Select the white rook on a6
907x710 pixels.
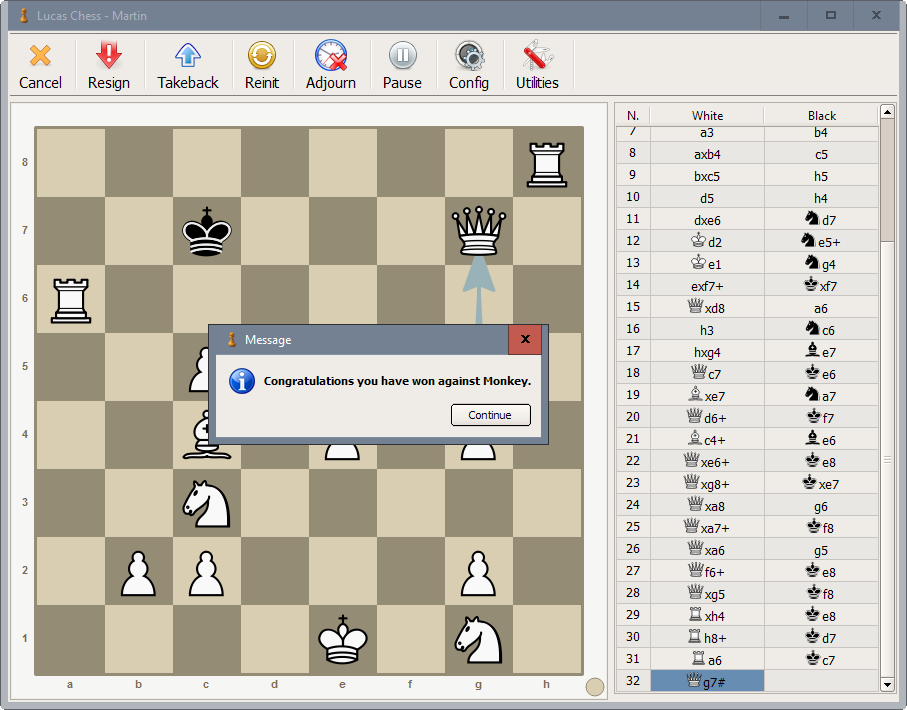[71, 300]
